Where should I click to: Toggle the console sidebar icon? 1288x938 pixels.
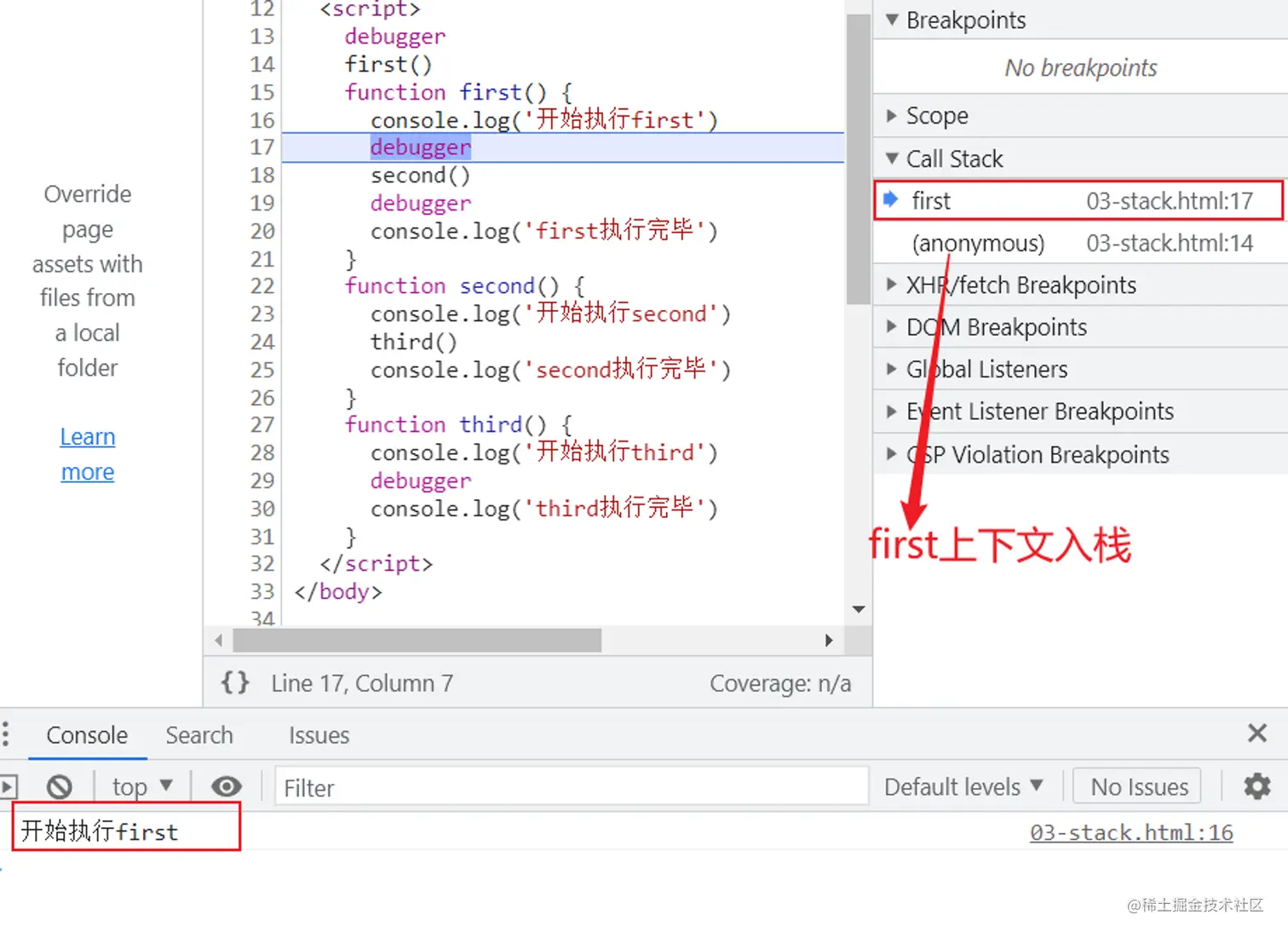click(8, 786)
